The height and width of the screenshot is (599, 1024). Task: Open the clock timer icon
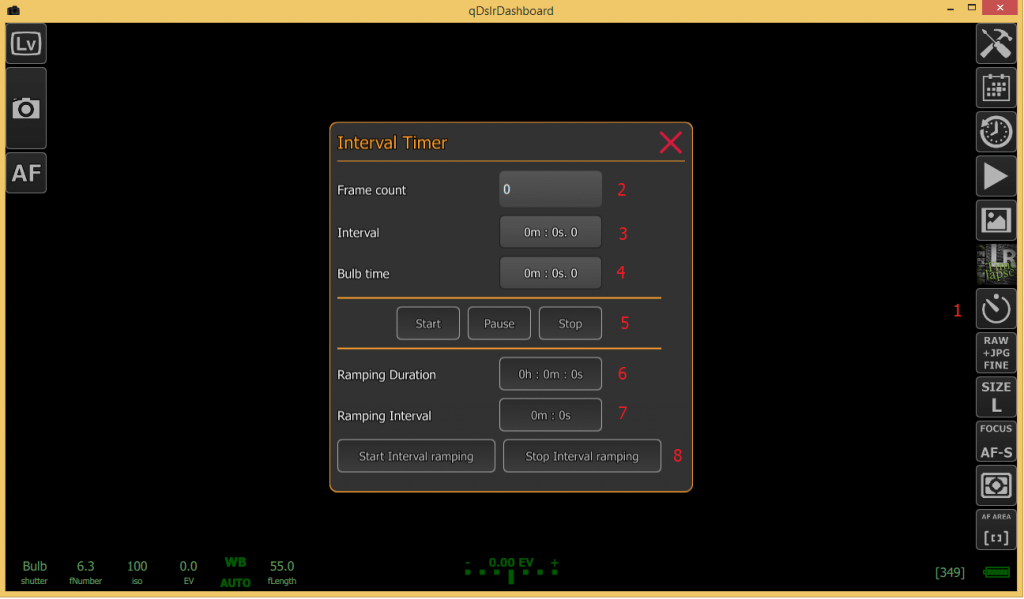coord(995,131)
